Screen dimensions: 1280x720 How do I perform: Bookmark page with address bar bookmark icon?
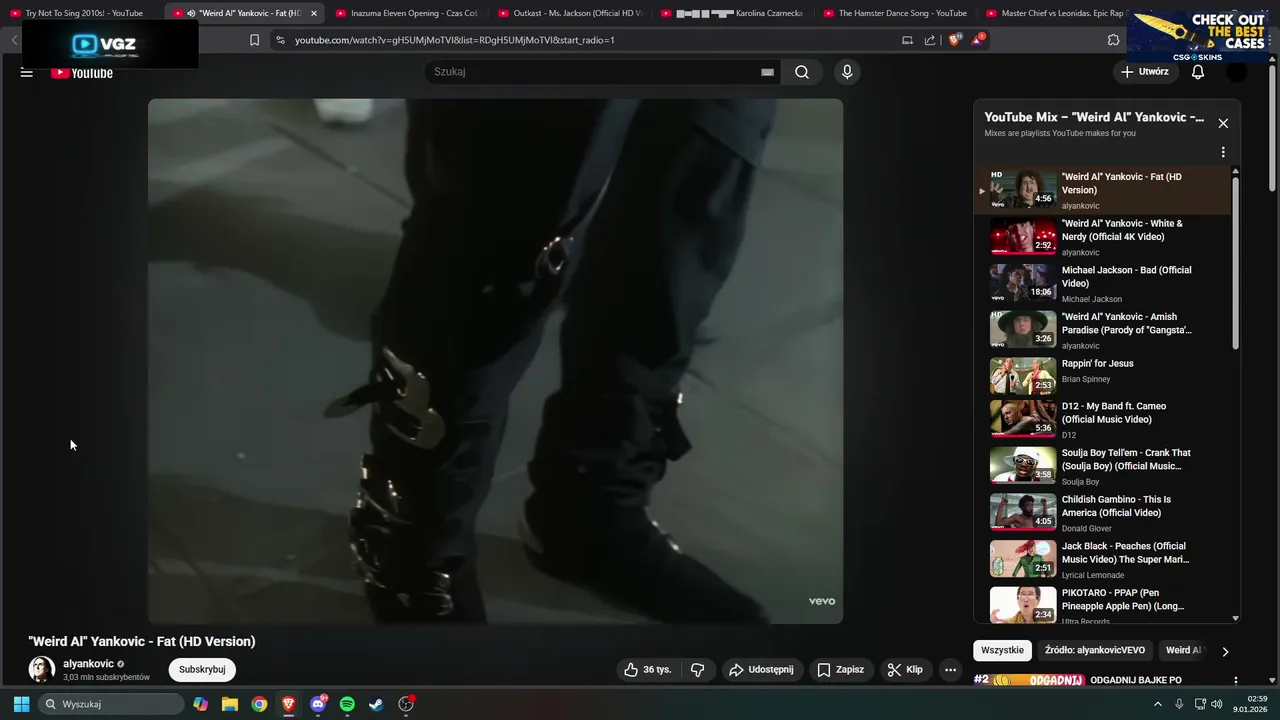click(x=254, y=40)
